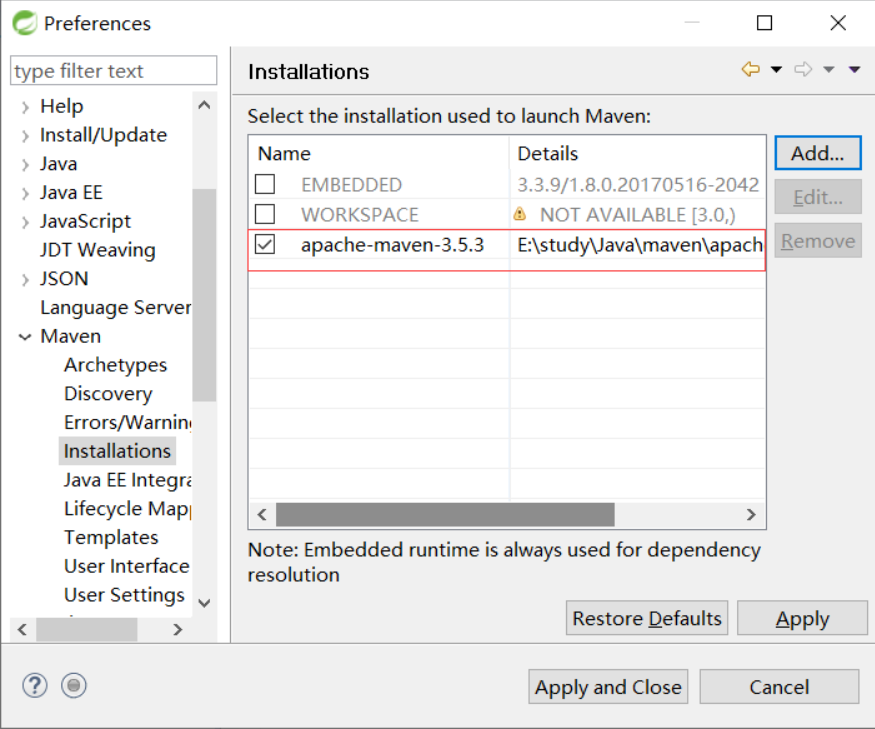
Task: Click the Apply button
Action: [802, 618]
